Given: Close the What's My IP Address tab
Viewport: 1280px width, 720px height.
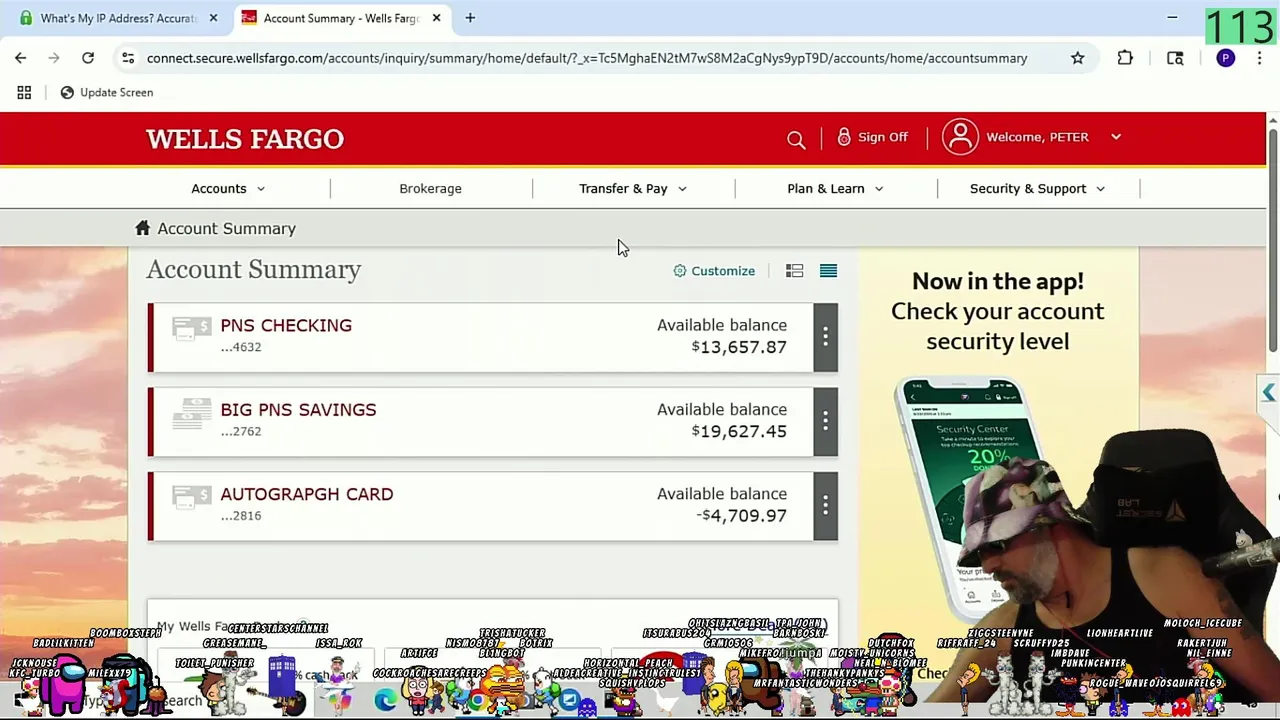Looking at the screenshot, I should 213,18.
